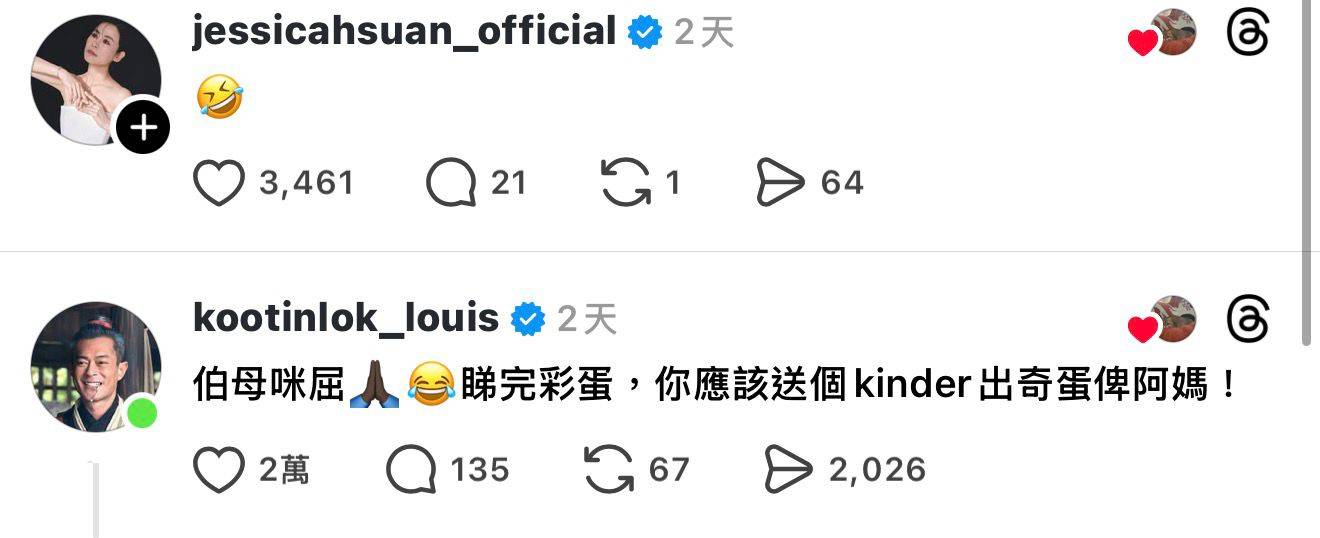Image resolution: width=1320 pixels, height=538 pixels.
Task: Share kootinlok_louis's post via send icon
Action: click(x=788, y=470)
